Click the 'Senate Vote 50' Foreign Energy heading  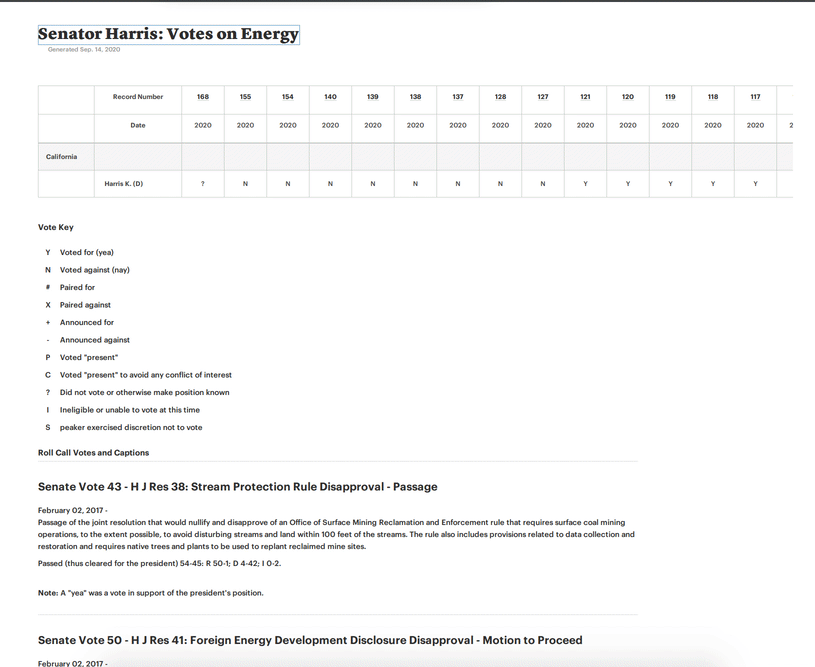click(x=310, y=640)
